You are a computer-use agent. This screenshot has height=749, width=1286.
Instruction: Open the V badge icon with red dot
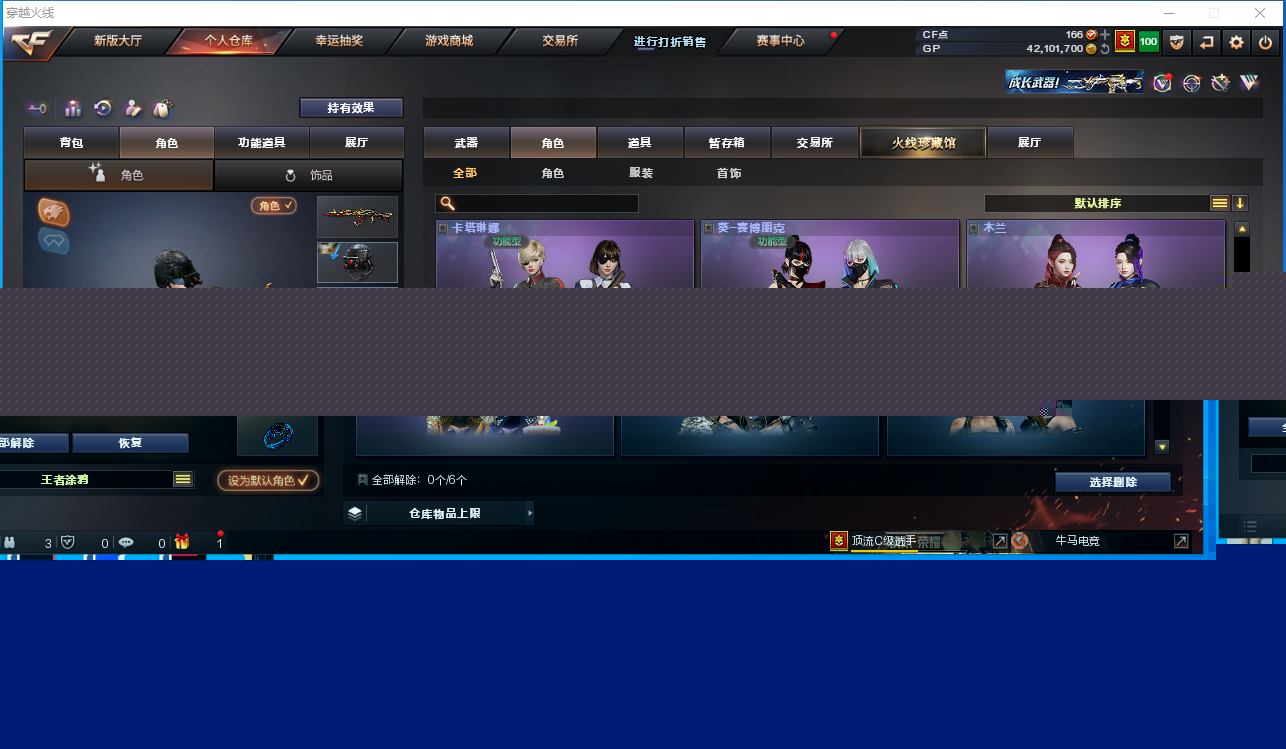pos(1162,83)
